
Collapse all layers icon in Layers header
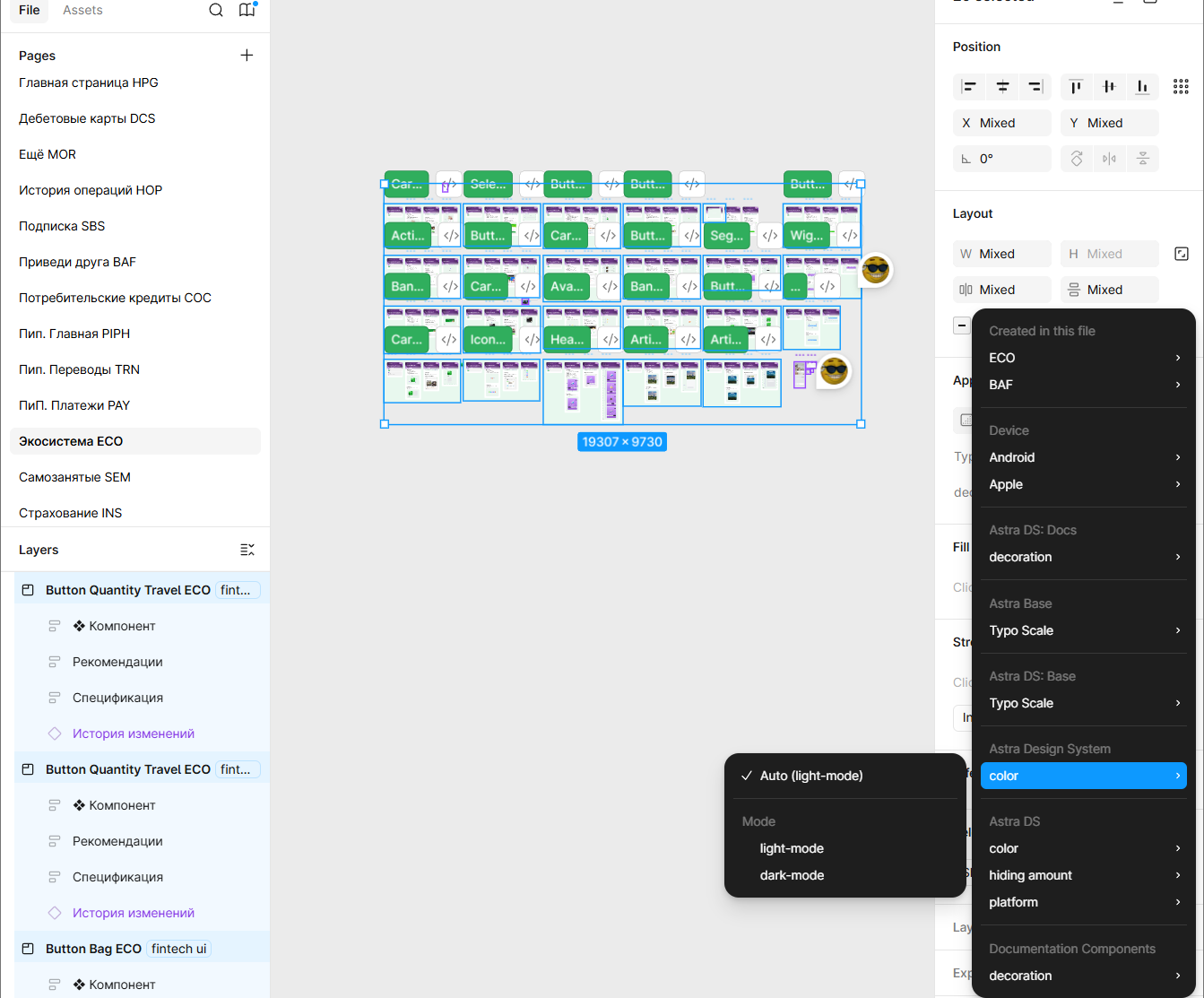point(247,550)
